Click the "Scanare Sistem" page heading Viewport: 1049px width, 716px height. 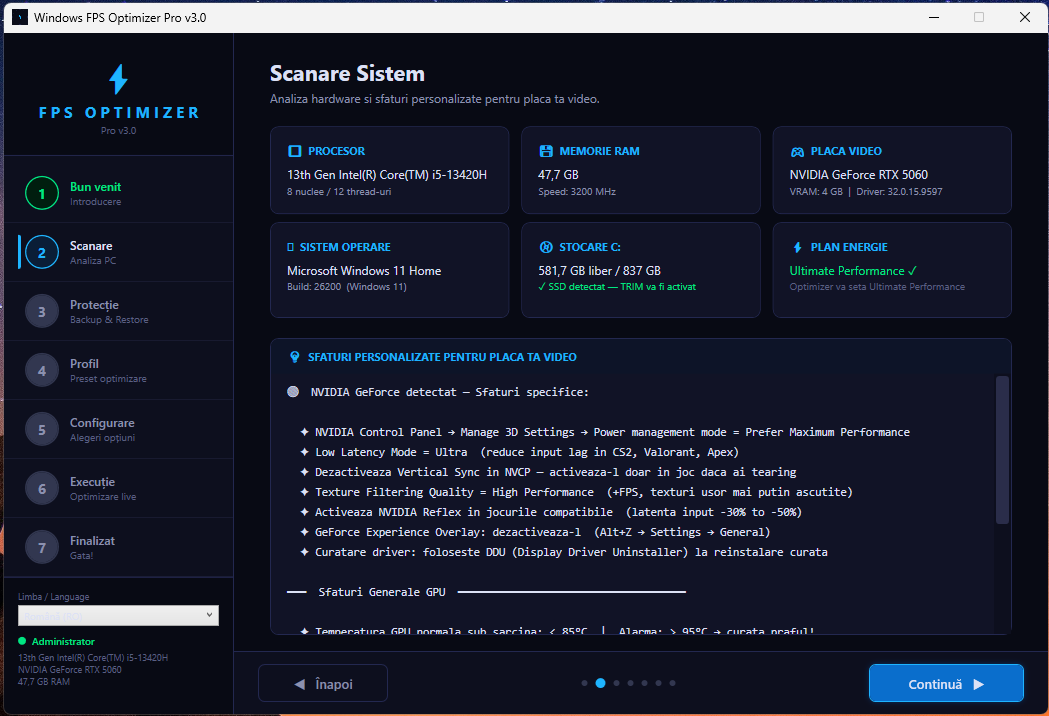pos(347,73)
